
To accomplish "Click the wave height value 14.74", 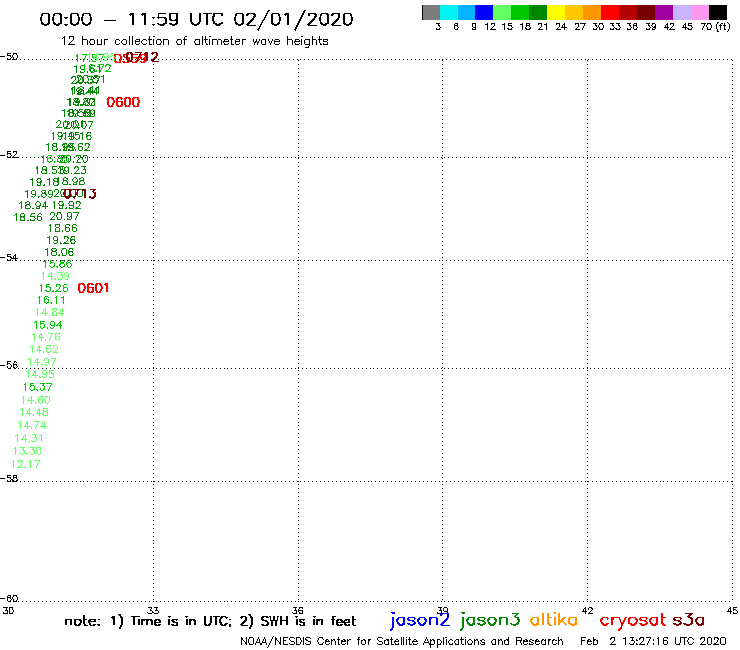I will click(33, 425).
